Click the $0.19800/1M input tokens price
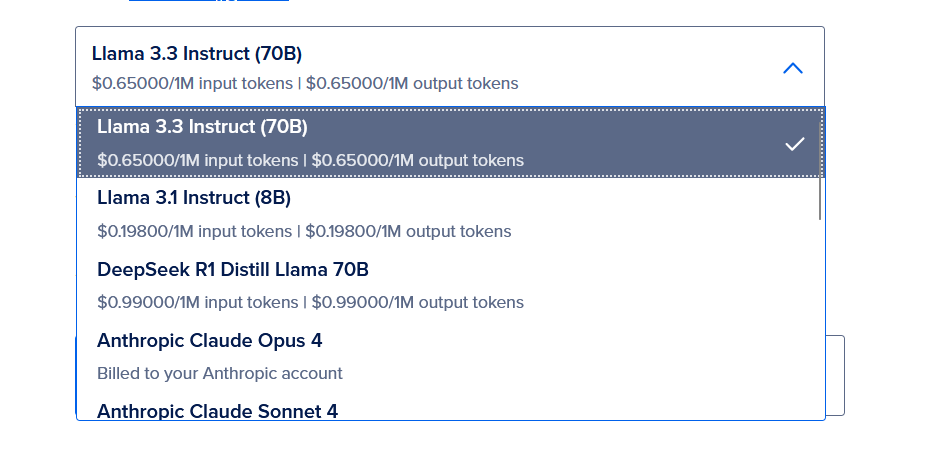Image resolution: width=931 pixels, height=453 pixels. click(x=195, y=231)
